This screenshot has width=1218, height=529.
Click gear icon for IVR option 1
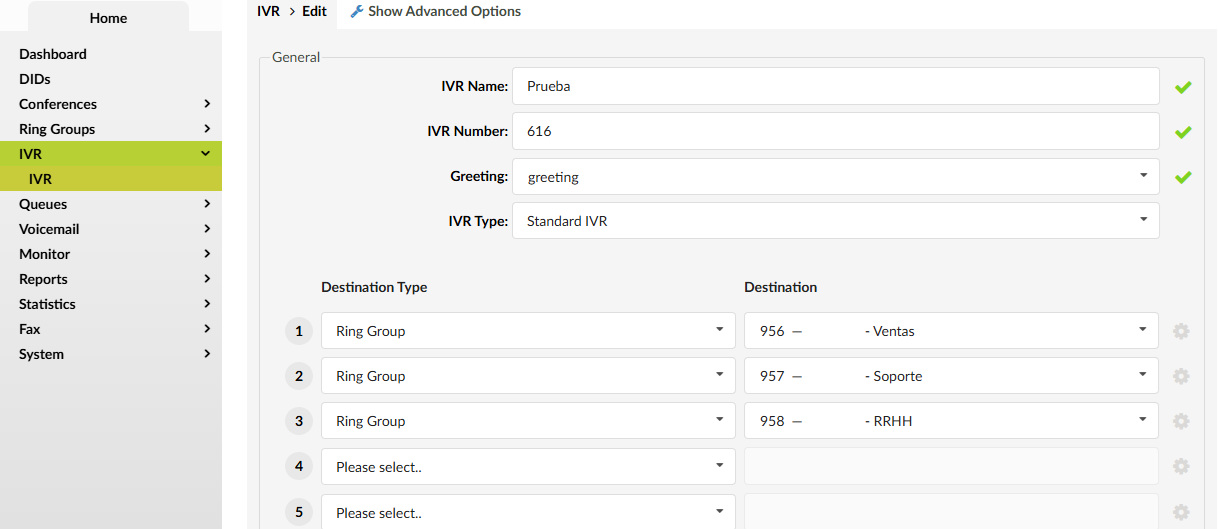pyautogui.click(x=1181, y=331)
